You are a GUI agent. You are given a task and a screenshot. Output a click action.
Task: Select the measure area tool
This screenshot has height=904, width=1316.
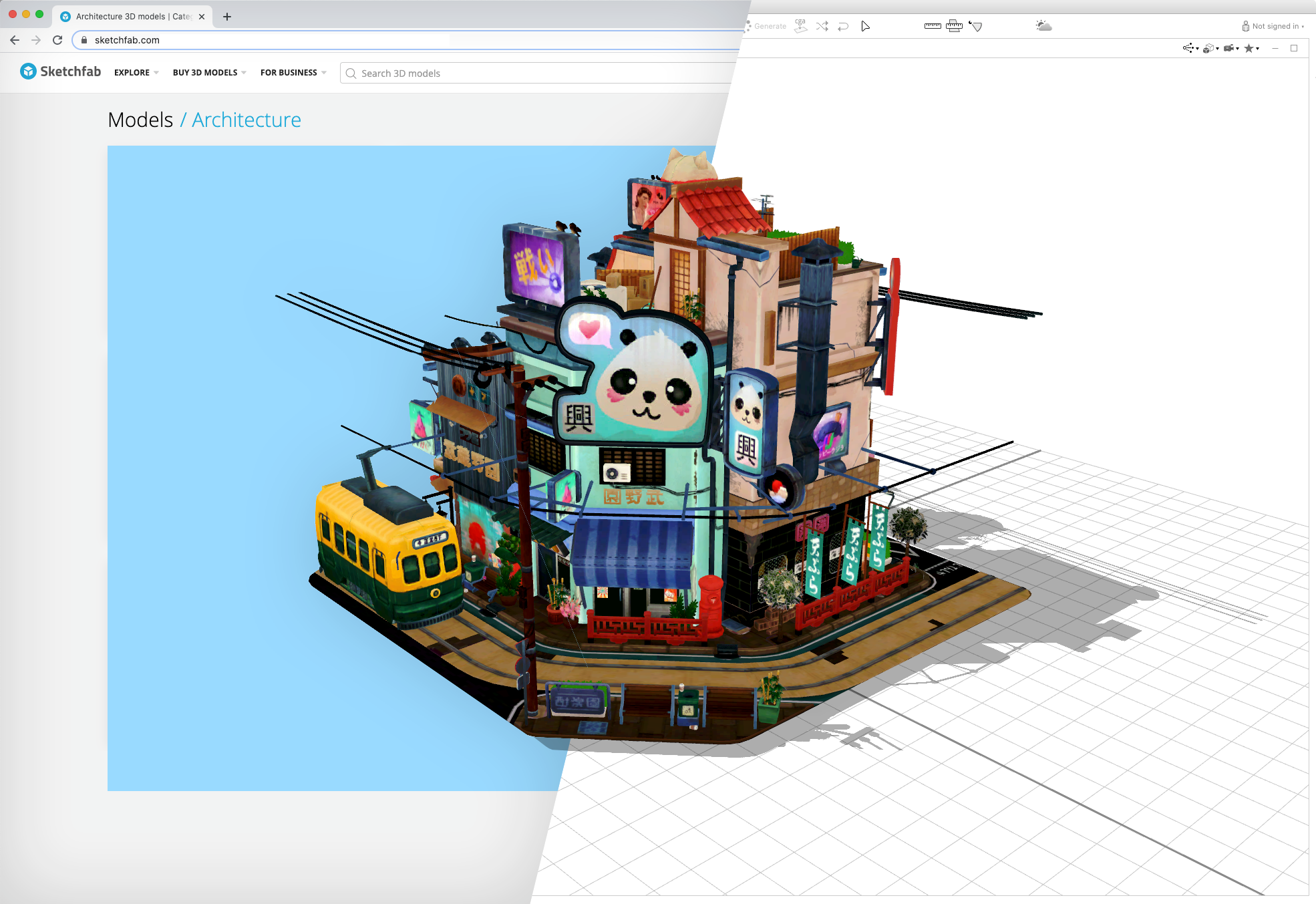tap(954, 26)
